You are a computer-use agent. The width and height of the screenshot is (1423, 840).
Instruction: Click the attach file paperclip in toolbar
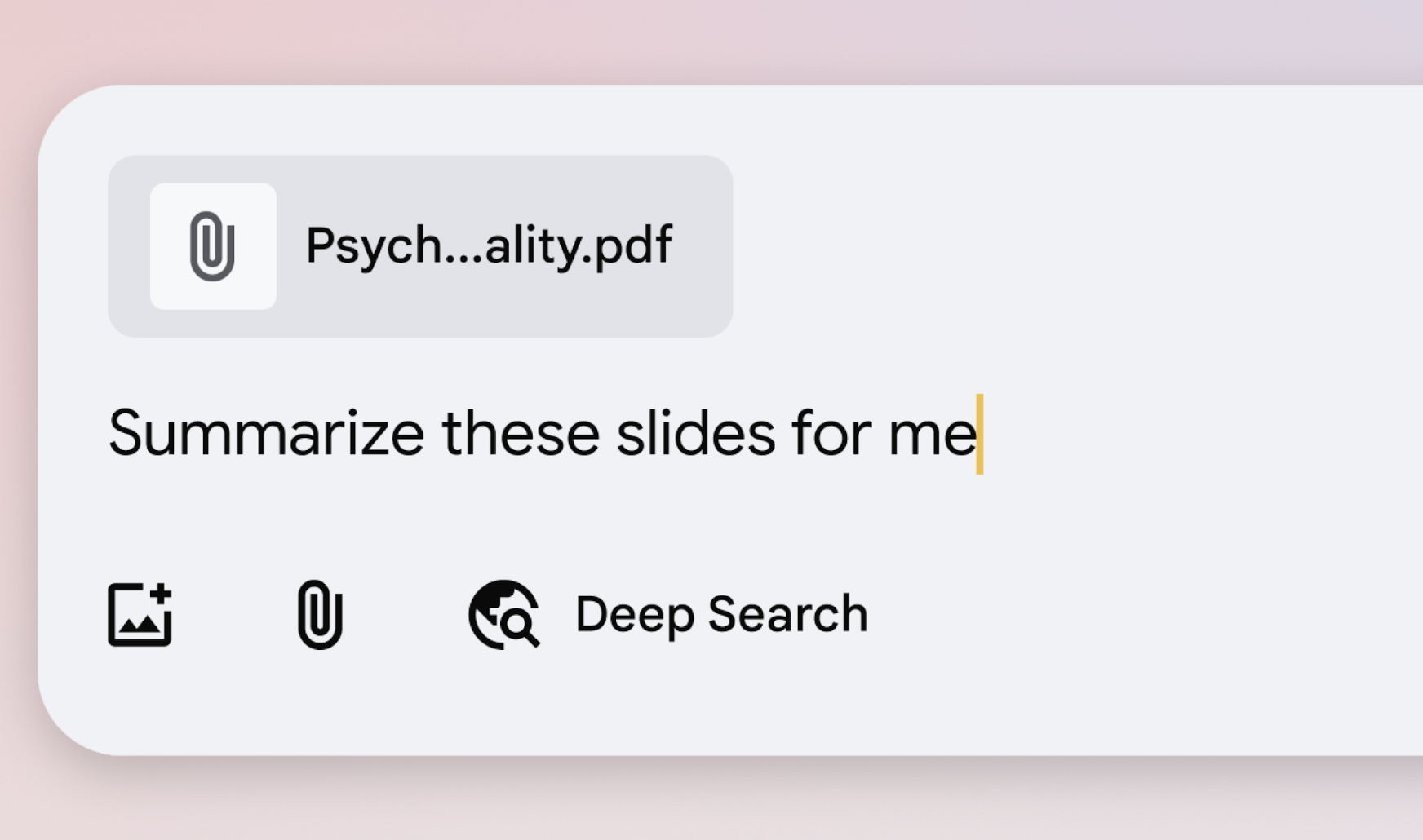point(320,614)
